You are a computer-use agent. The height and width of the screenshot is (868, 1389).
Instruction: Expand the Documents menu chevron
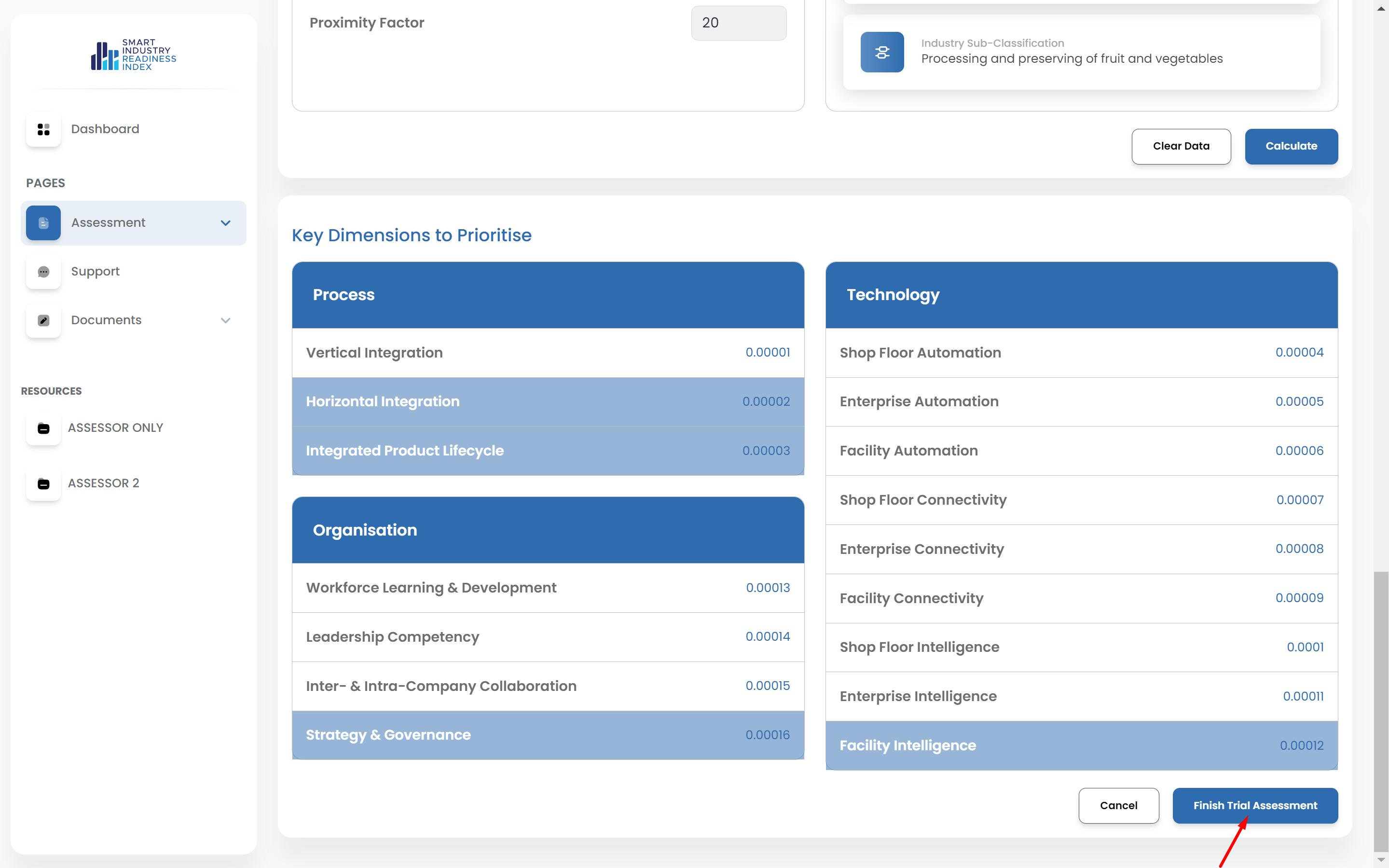(x=226, y=320)
